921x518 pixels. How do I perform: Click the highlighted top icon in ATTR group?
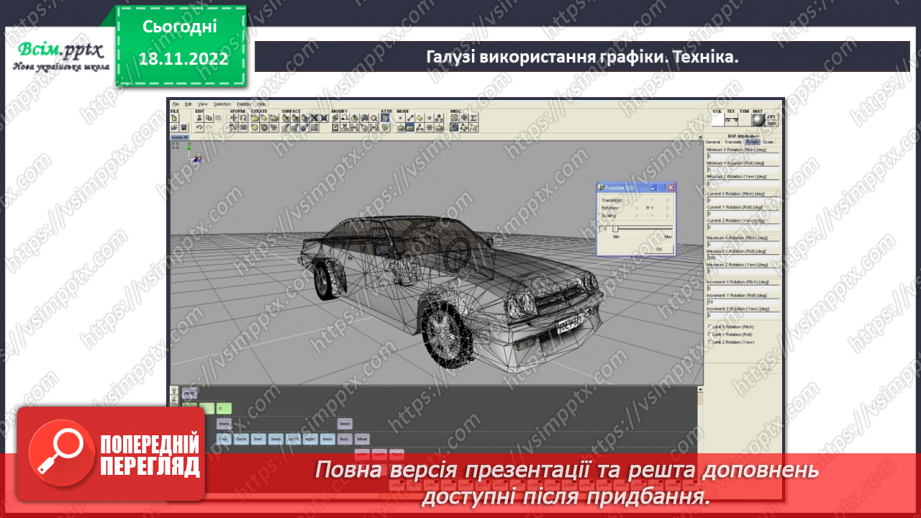(385, 118)
